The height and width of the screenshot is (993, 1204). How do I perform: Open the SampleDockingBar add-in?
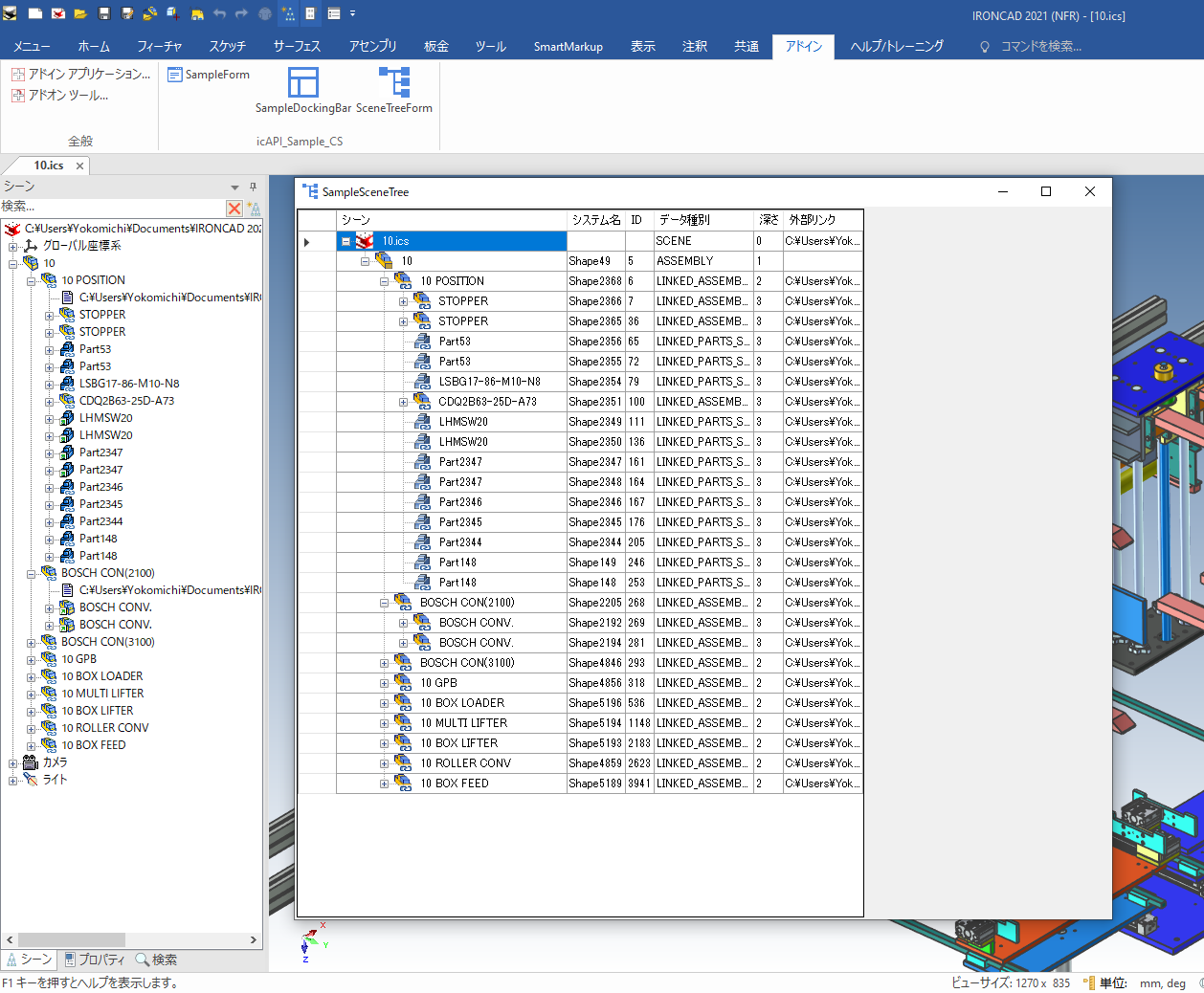302,83
